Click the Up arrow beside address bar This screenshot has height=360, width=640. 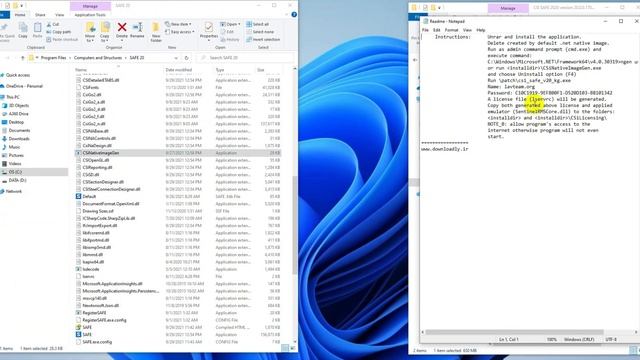(22, 58)
